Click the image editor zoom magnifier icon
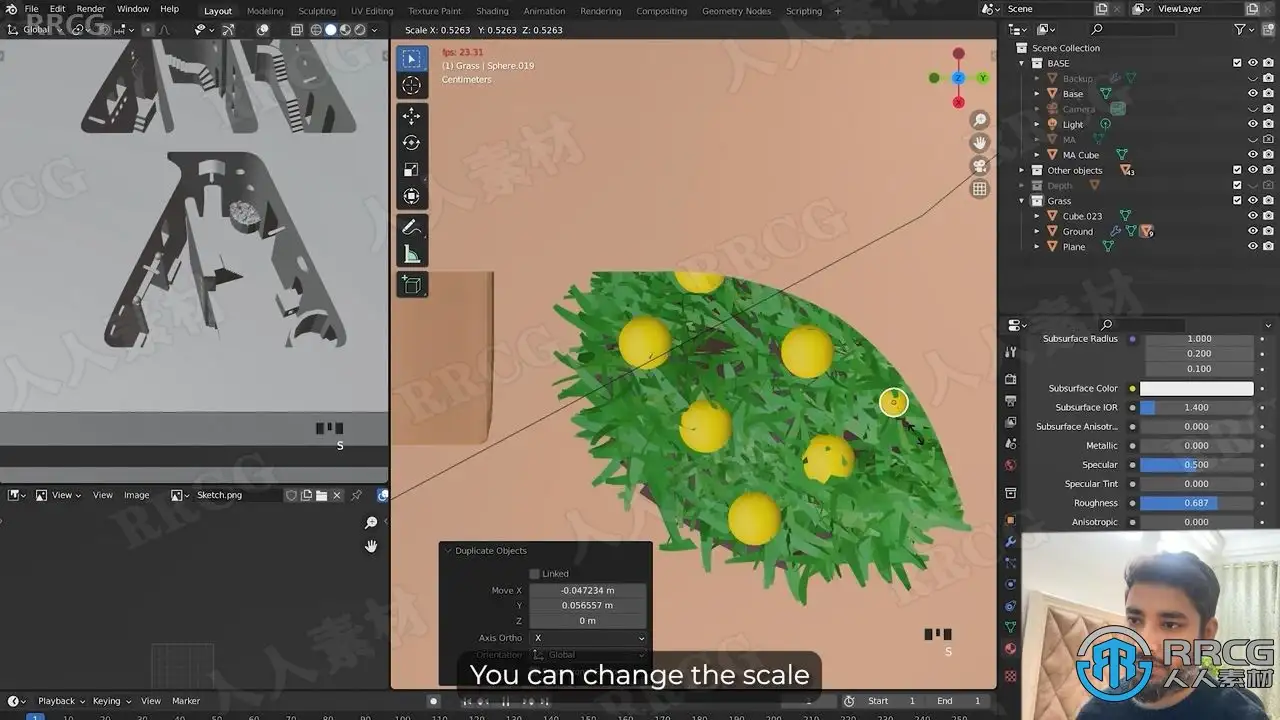This screenshot has height=720, width=1280. click(371, 523)
